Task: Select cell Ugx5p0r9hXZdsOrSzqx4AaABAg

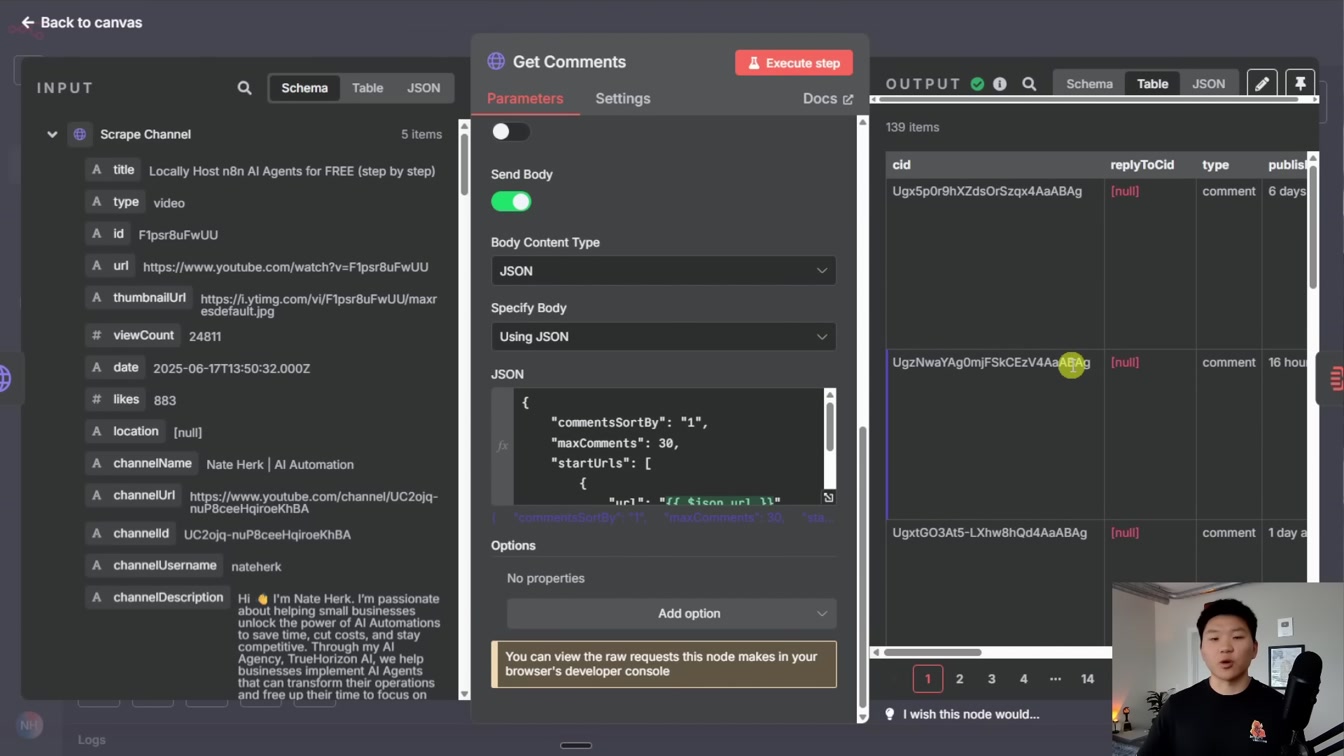Action: [995, 264]
